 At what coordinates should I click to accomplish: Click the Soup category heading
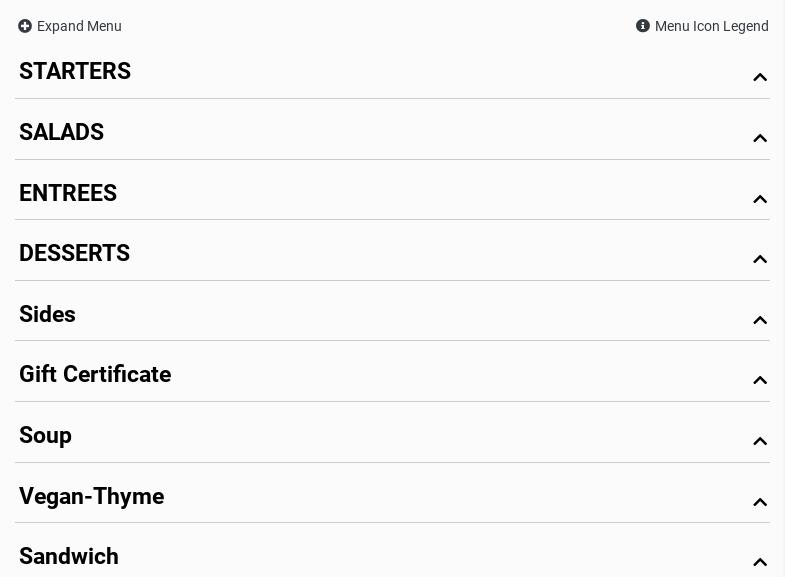(x=45, y=435)
